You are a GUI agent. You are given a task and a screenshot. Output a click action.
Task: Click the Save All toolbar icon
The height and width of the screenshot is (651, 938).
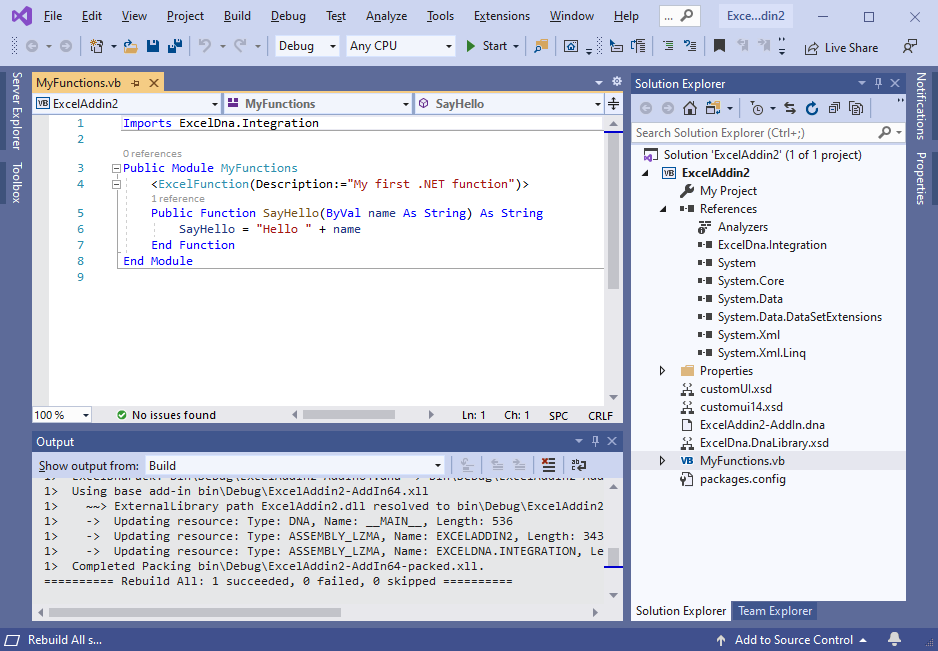pyautogui.click(x=175, y=46)
